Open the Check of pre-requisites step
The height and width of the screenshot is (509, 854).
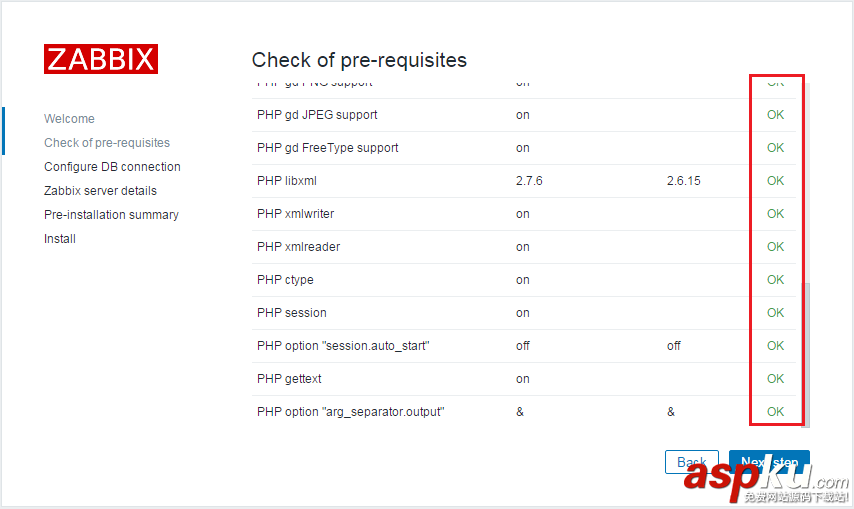[x=107, y=143]
